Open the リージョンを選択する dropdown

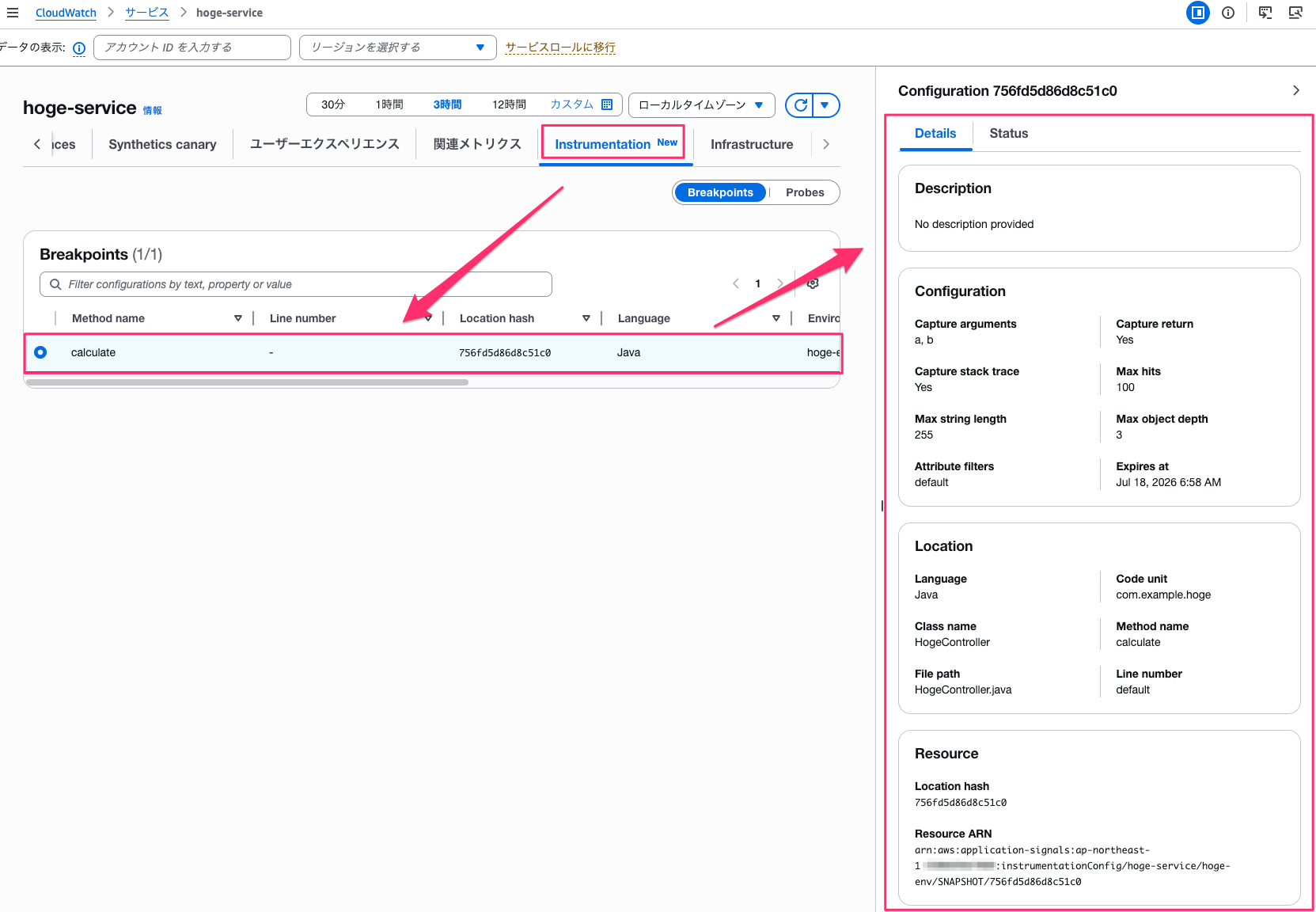coord(397,47)
